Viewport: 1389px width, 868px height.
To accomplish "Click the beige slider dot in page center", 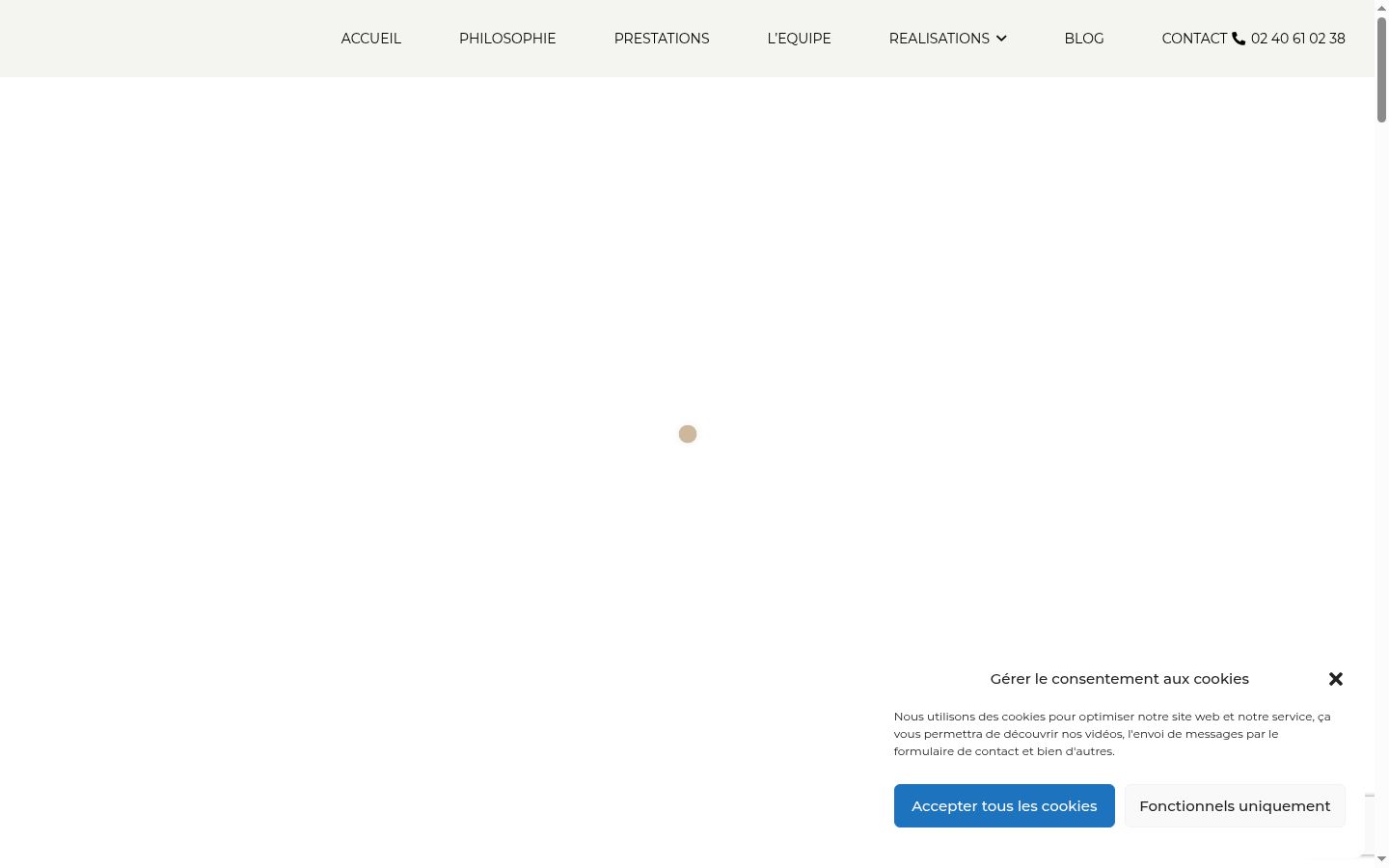I will click(x=688, y=434).
